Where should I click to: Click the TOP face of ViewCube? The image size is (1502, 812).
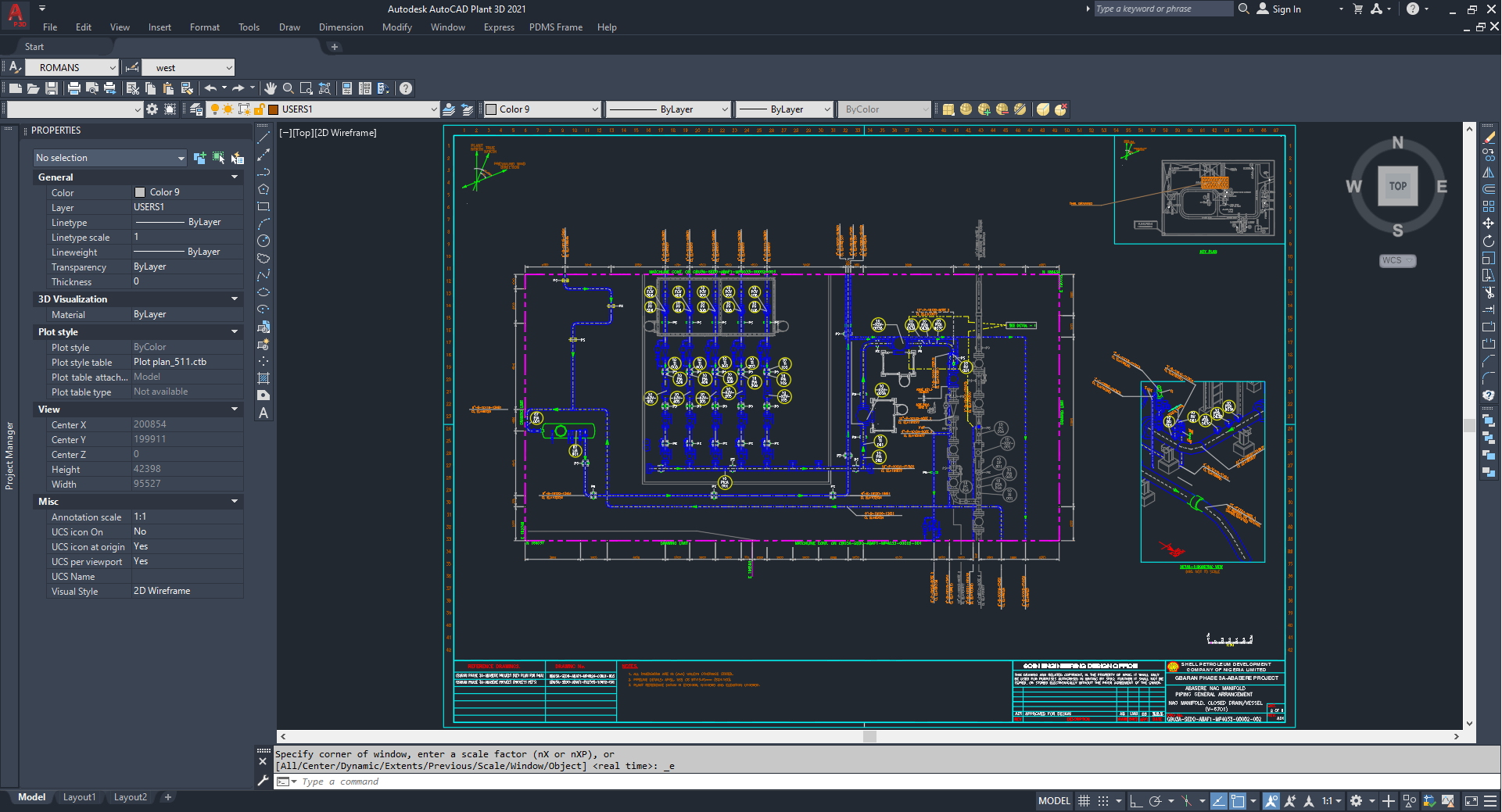pyautogui.click(x=1398, y=186)
